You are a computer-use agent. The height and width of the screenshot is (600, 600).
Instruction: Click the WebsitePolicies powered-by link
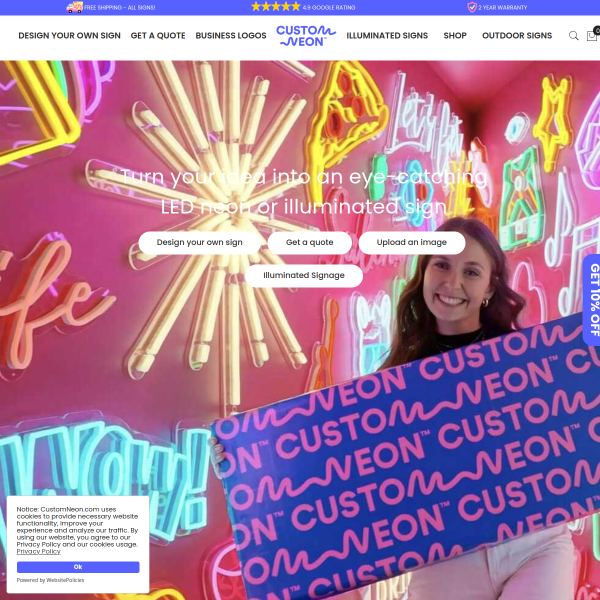click(65, 580)
